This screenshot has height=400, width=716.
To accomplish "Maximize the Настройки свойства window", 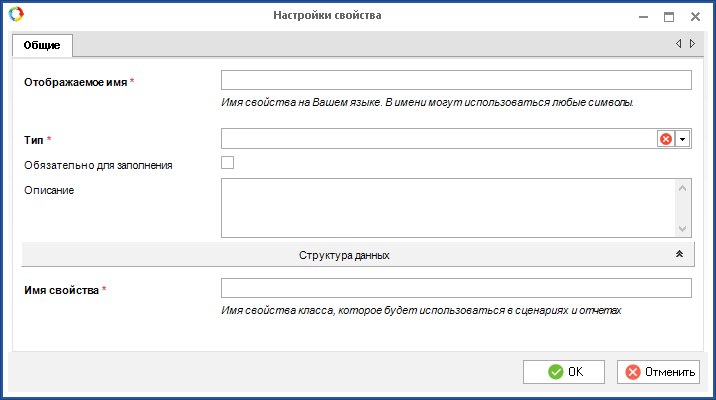I will [x=669, y=16].
